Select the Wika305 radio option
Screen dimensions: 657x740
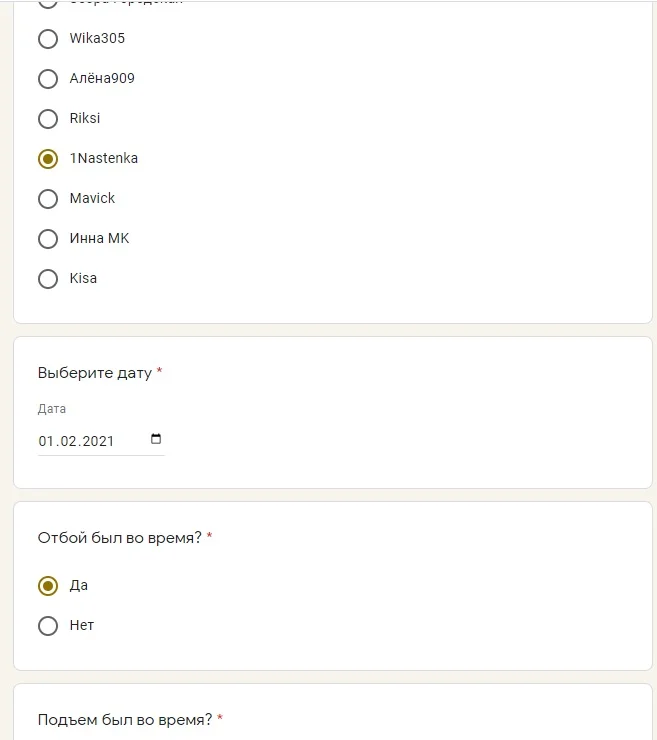(48, 39)
